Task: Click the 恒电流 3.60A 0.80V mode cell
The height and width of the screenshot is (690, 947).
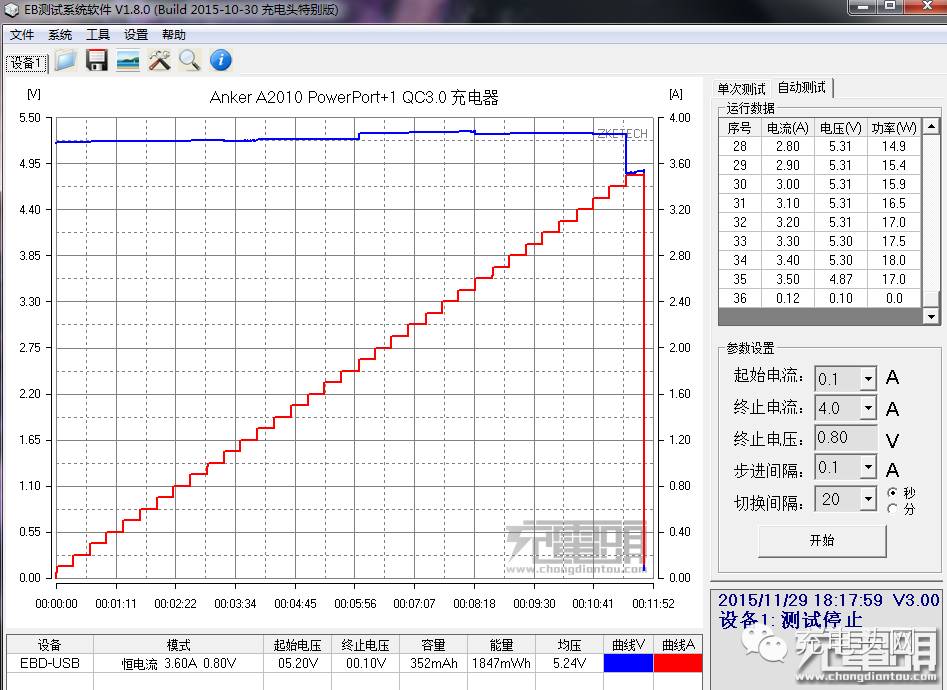Action: point(178,663)
